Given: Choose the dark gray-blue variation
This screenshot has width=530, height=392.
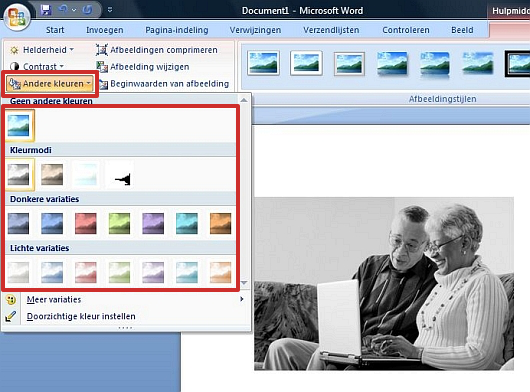Looking at the screenshot, I should pyautogui.click(x=19, y=223).
